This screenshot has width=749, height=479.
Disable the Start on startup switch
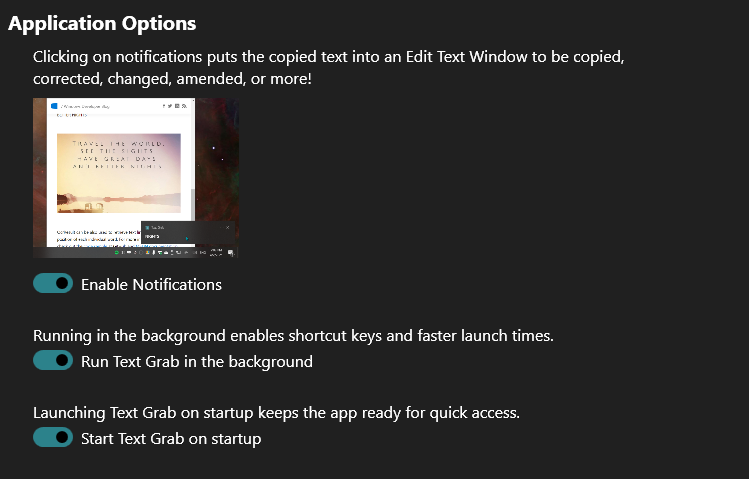click(53, 437)
